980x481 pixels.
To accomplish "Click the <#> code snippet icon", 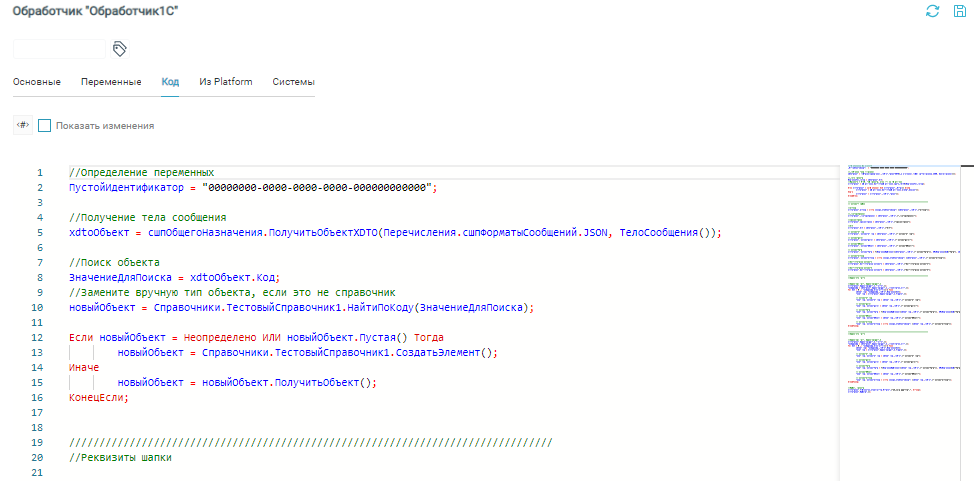I will (x=21, y=126).
